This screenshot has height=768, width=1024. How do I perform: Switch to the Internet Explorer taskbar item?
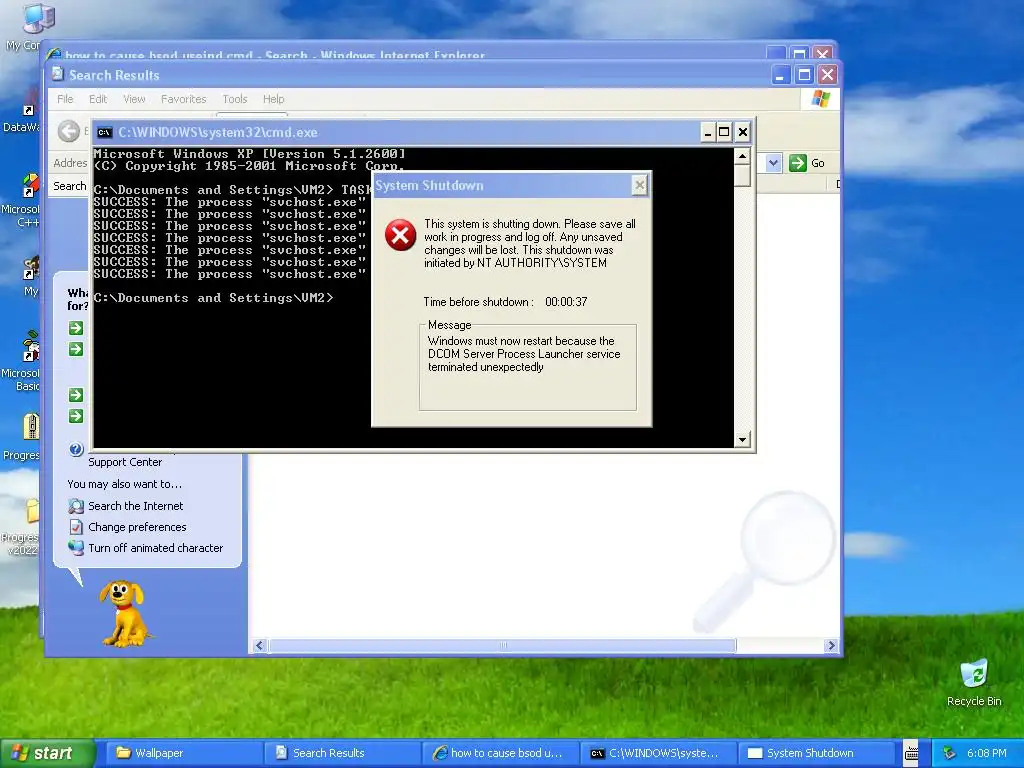(x=501, y=753)
